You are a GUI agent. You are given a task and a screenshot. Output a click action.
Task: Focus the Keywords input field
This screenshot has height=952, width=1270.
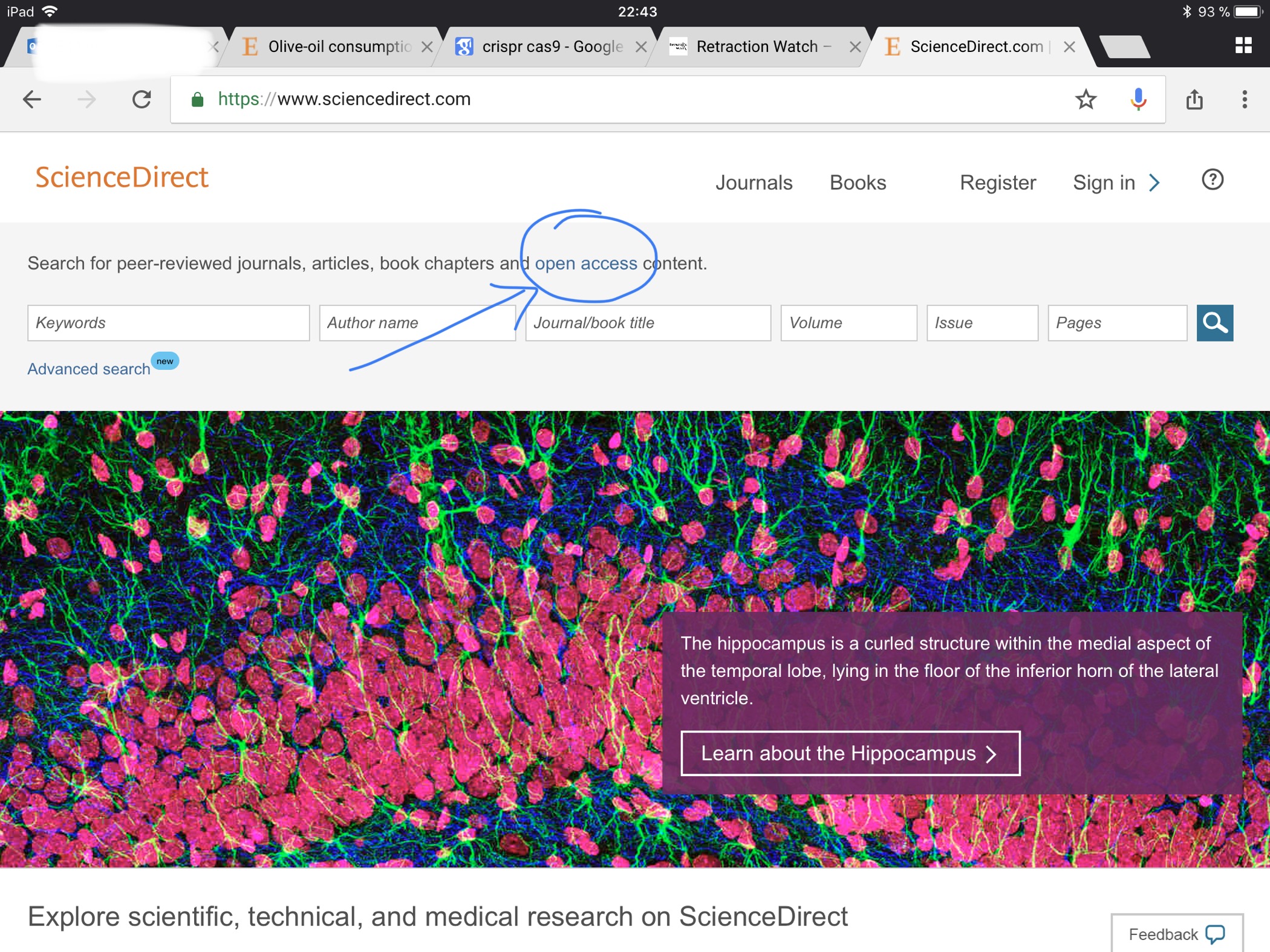coord(168,323)
